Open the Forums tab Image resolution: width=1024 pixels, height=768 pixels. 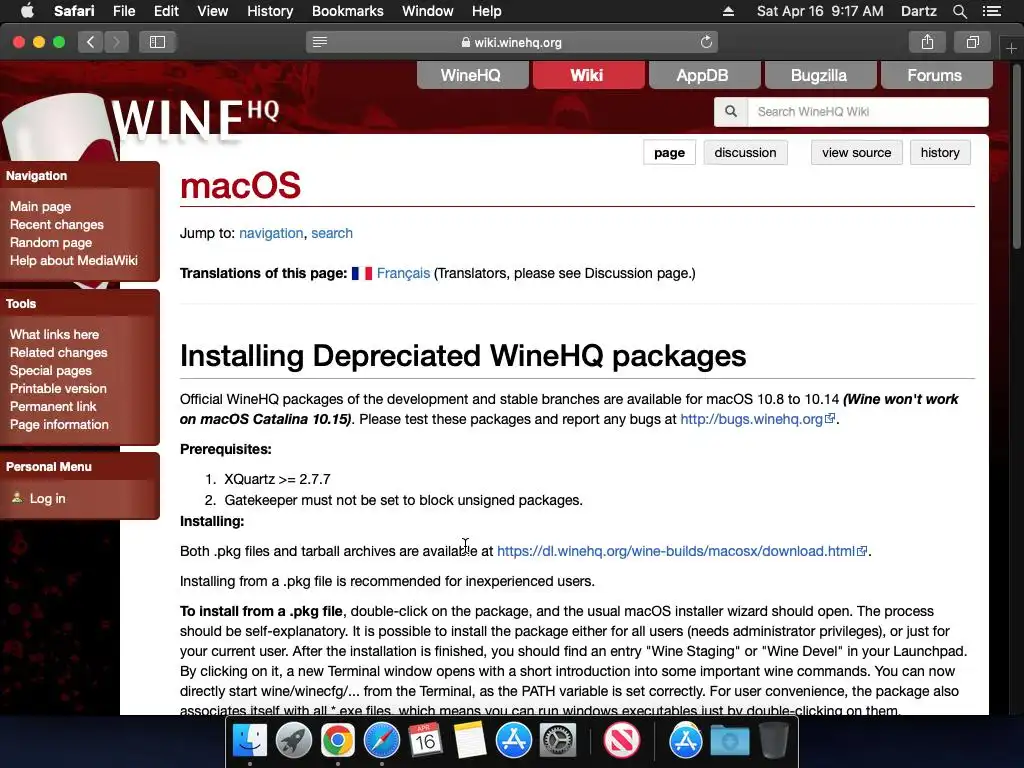point(936,75)
